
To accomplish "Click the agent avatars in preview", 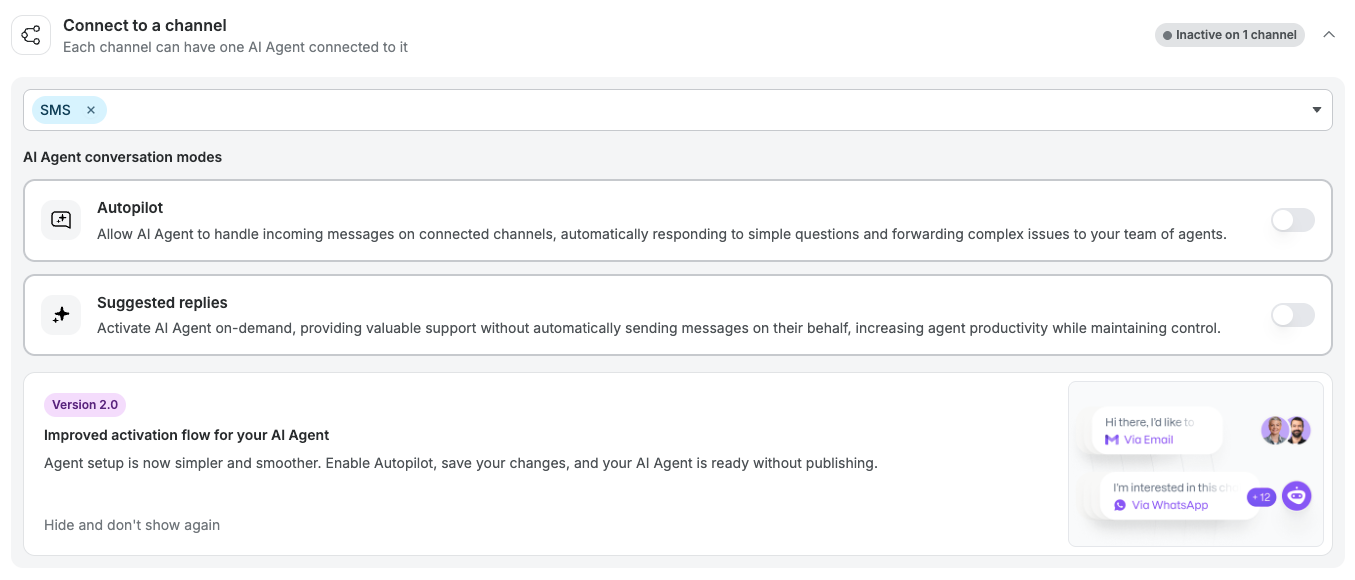I will coord(1286,430).
